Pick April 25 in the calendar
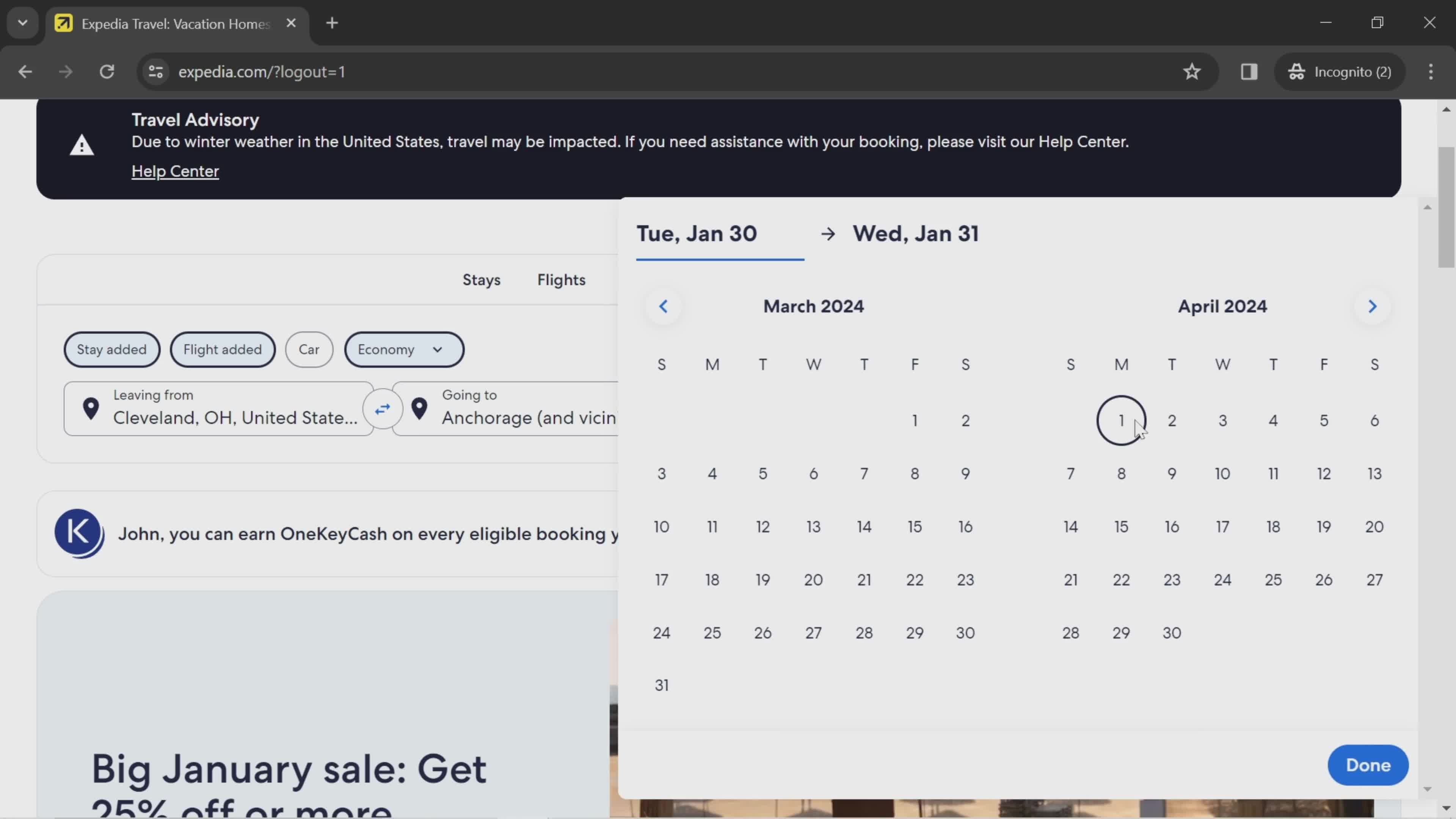The width and height of the screenshot is (1456, 819). (x=1274, y=580)
